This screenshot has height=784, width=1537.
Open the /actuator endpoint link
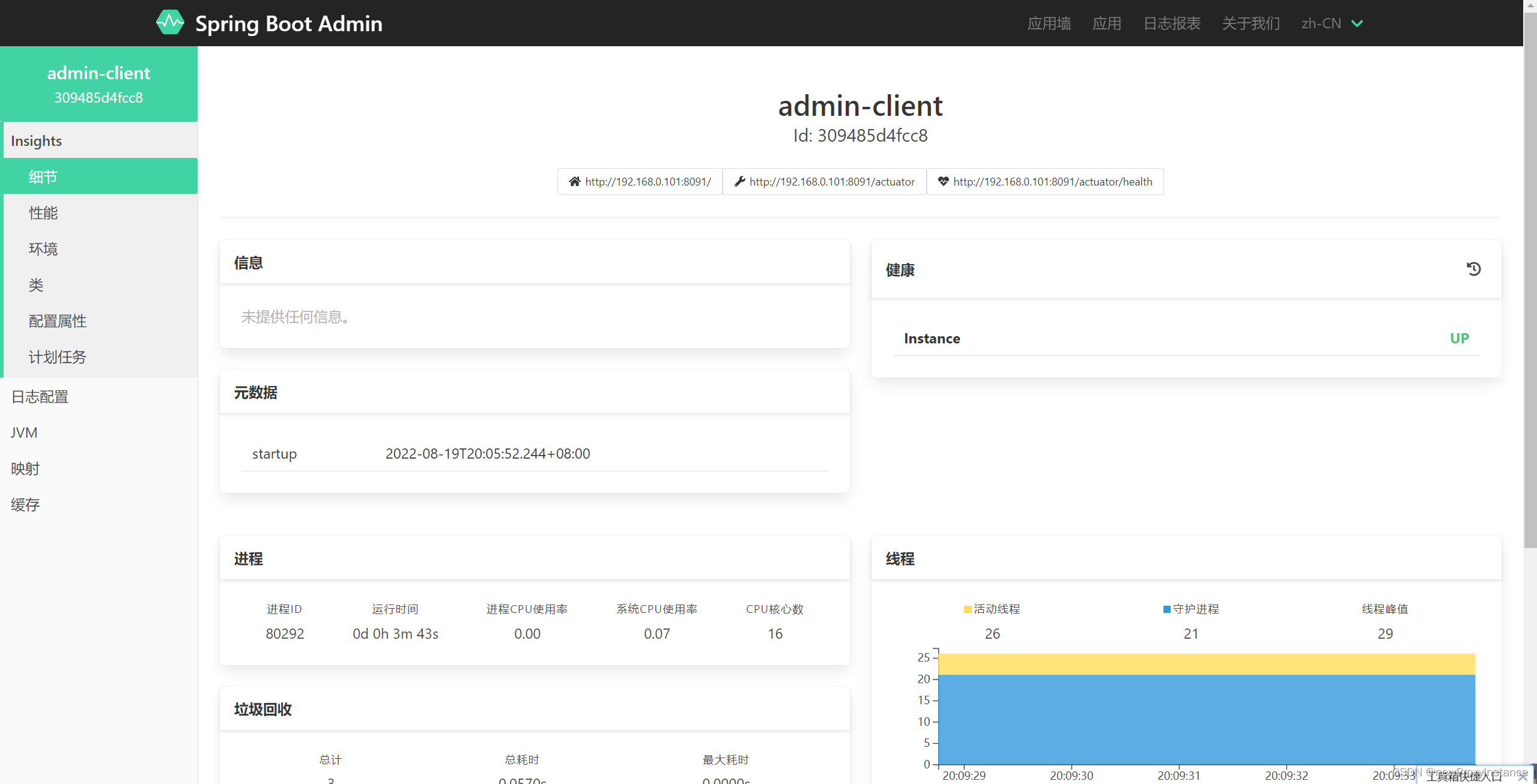(825, 181)
